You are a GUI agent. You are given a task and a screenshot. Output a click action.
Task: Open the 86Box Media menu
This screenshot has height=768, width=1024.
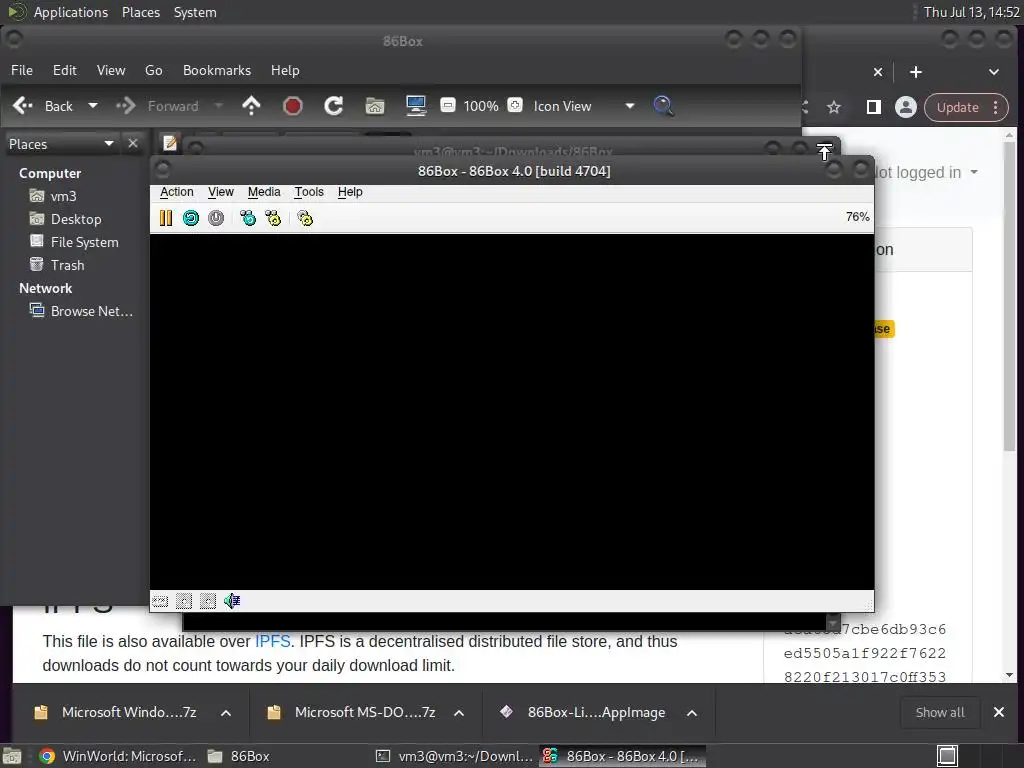[264, 192]
